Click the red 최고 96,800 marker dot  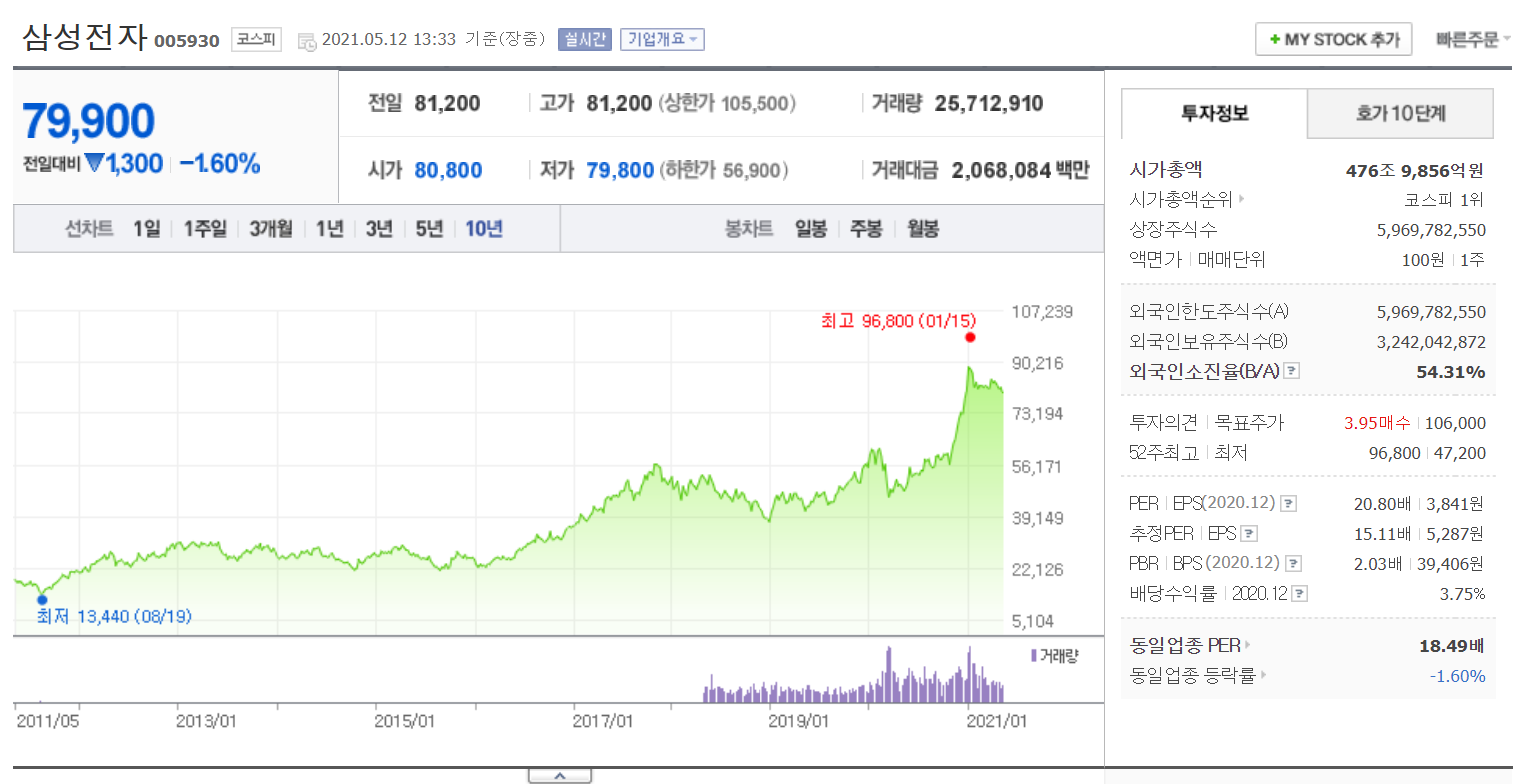point(970,337)
